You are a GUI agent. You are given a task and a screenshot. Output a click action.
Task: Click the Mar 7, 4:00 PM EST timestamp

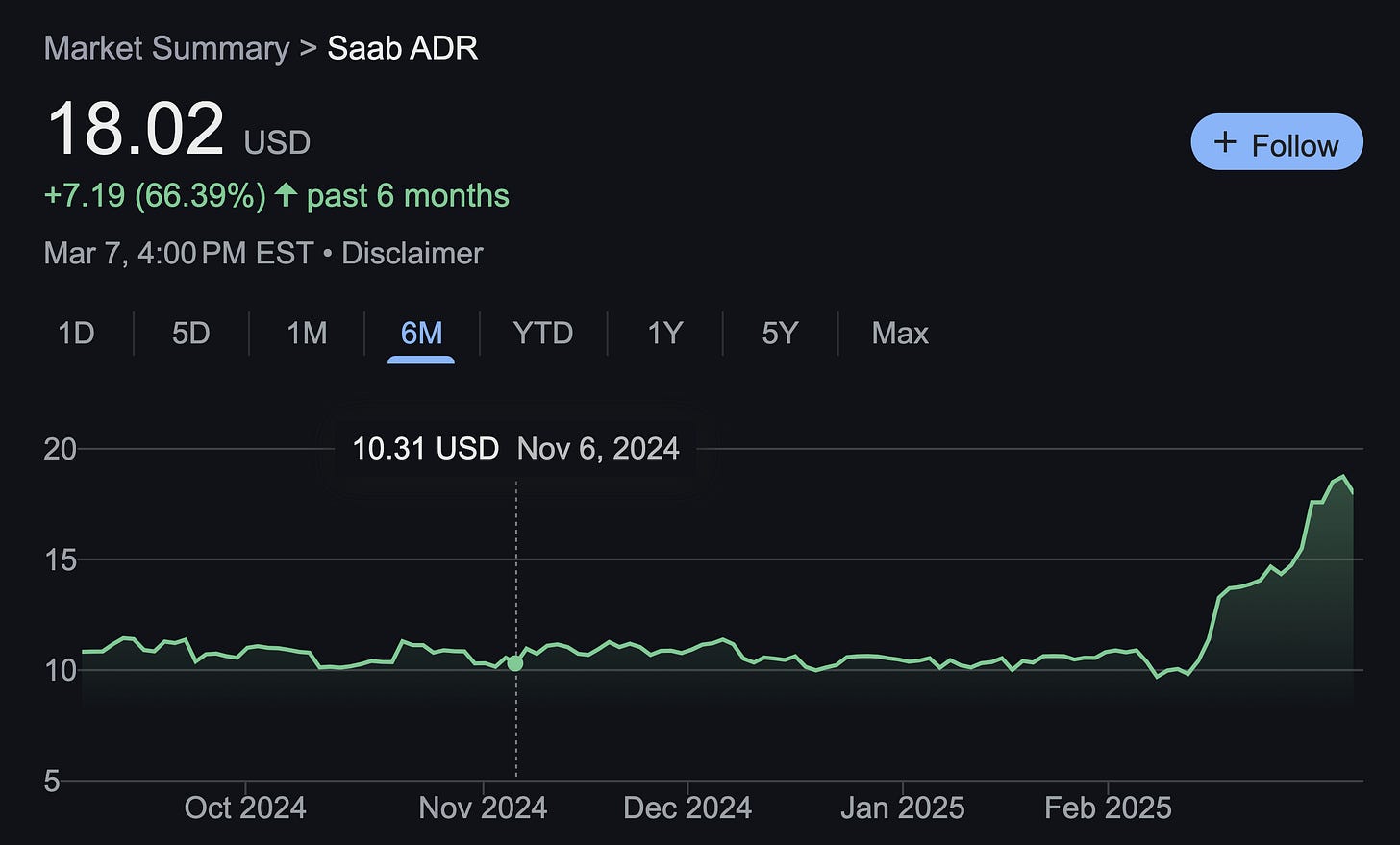pos(179,253)
